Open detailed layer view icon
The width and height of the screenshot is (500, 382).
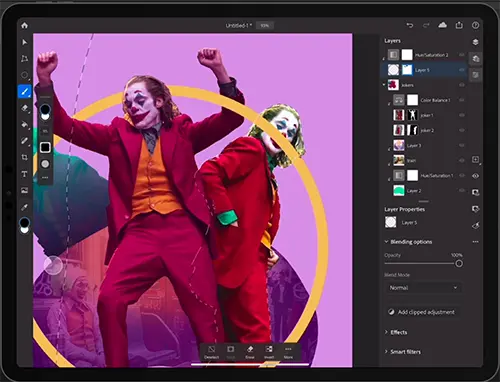pyautogui.click(x=476, y=59)
